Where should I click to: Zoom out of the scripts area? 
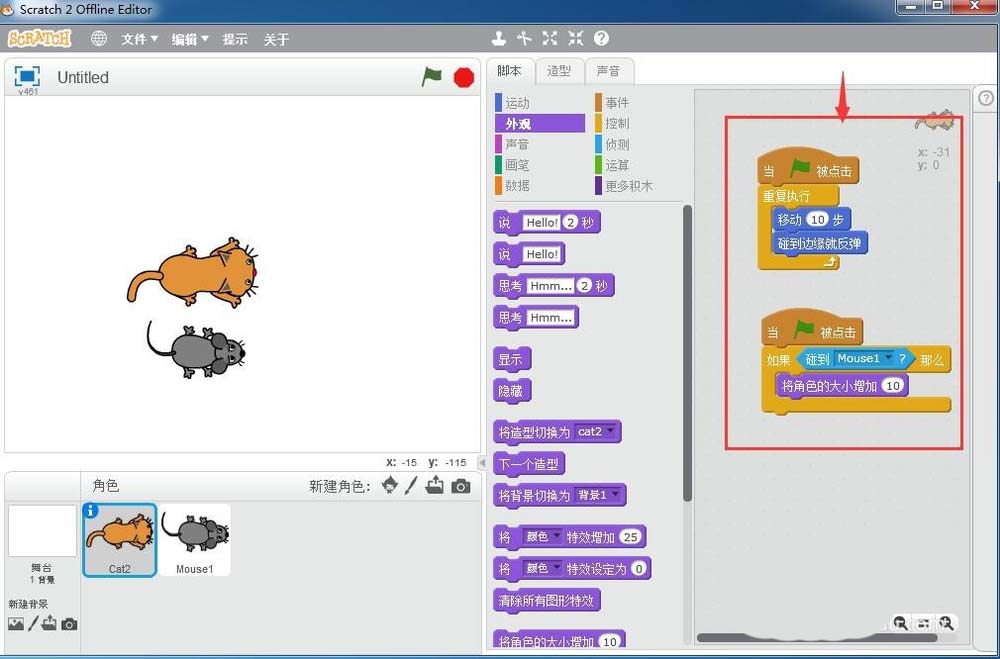coord(901,622)
